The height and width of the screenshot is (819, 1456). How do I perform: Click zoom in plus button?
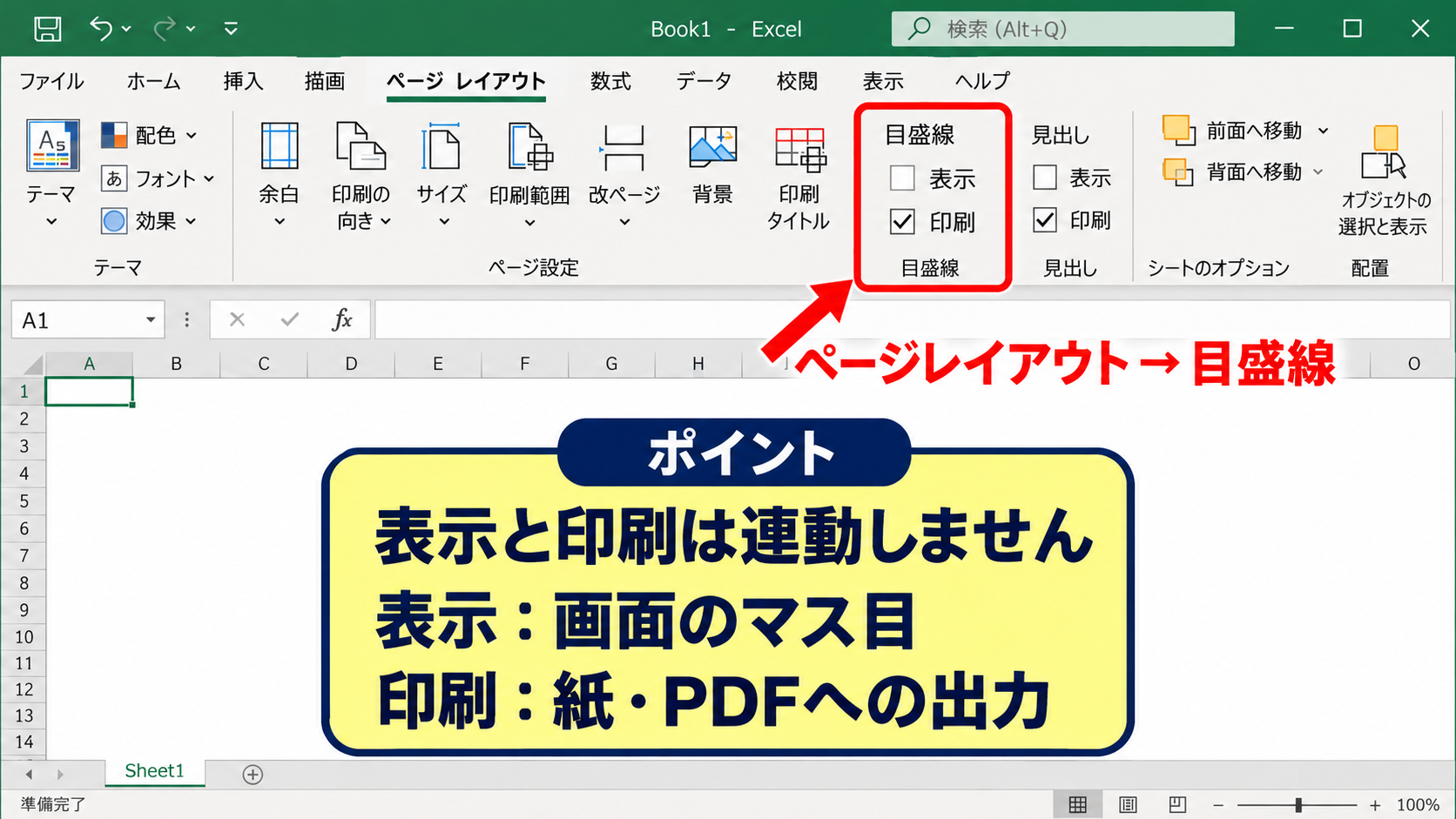1375,805
